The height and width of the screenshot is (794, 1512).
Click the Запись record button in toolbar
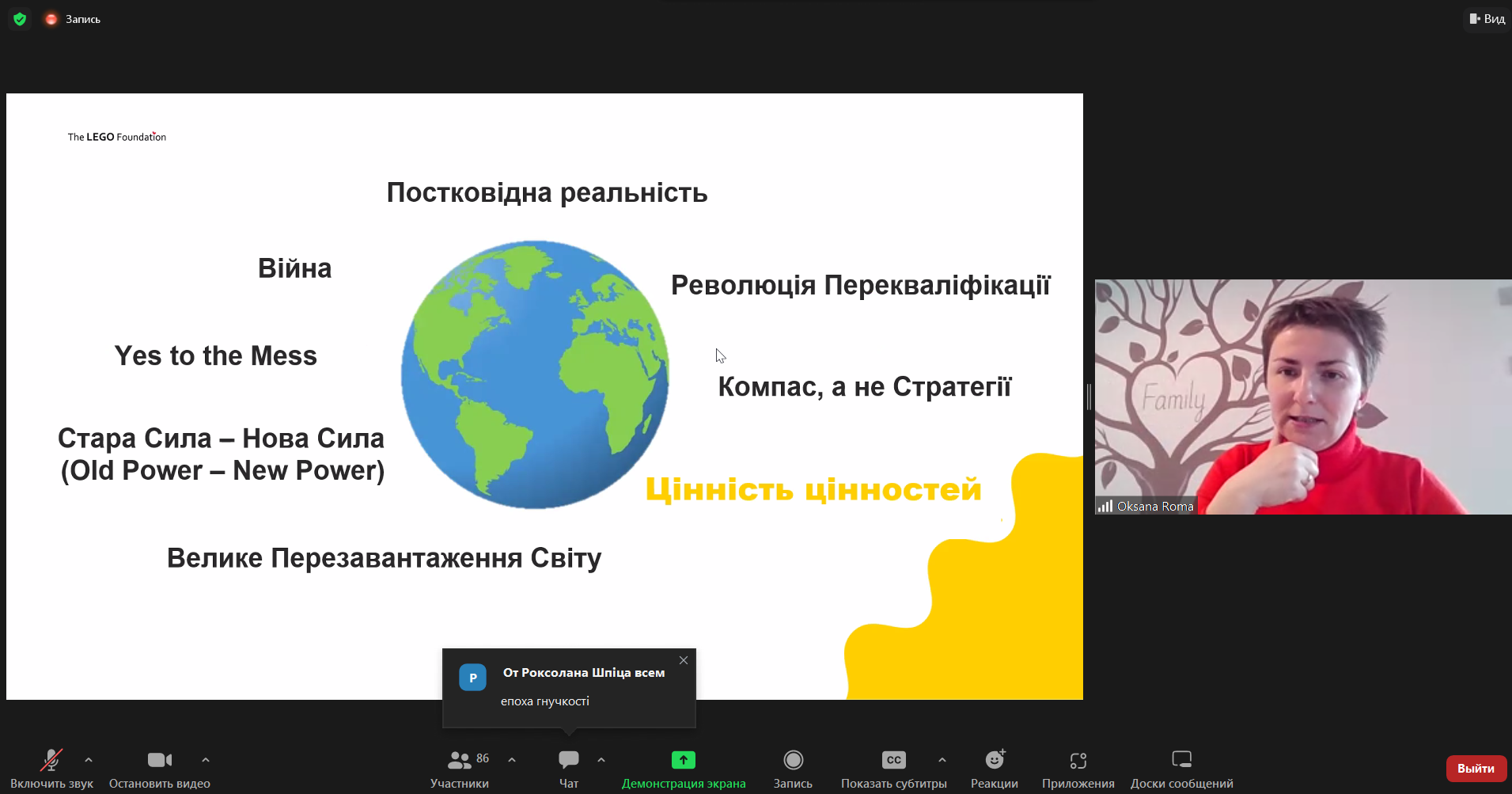793,760
